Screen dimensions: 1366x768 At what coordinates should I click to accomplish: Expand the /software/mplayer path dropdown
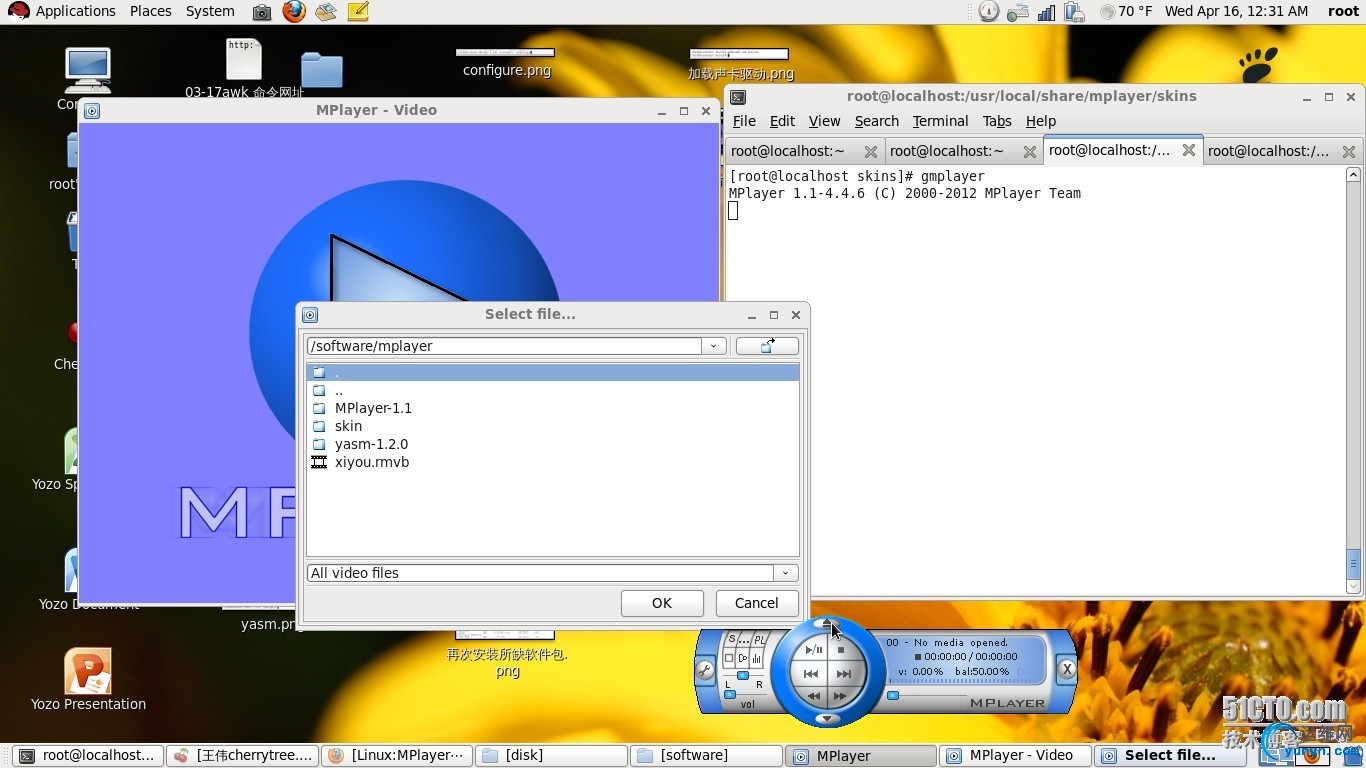(x=713, y=346)
